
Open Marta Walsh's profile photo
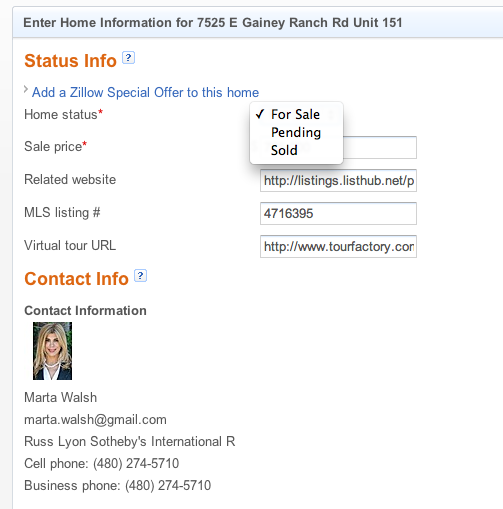click(52, 351)
